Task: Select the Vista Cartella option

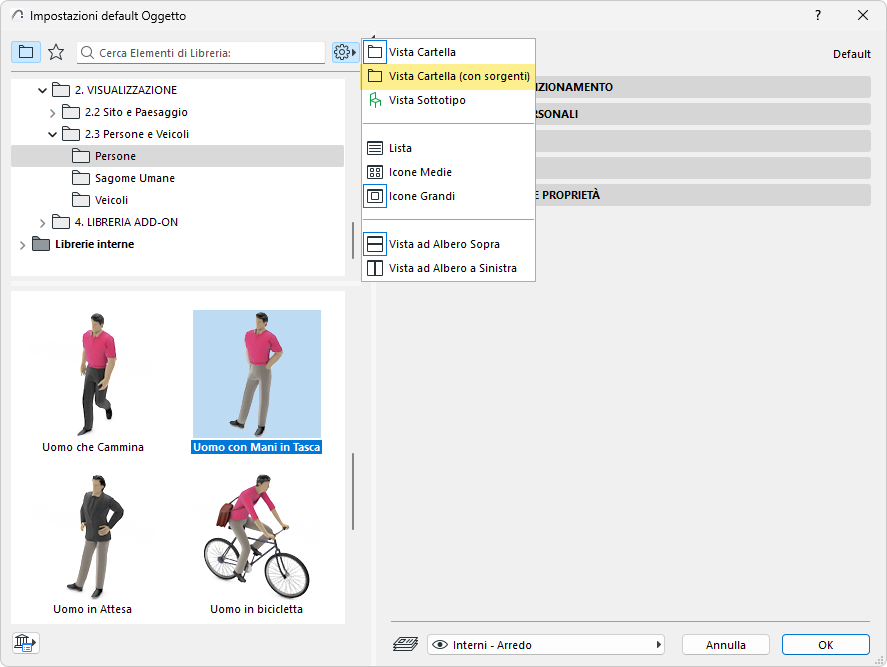Action: (422, 52)
